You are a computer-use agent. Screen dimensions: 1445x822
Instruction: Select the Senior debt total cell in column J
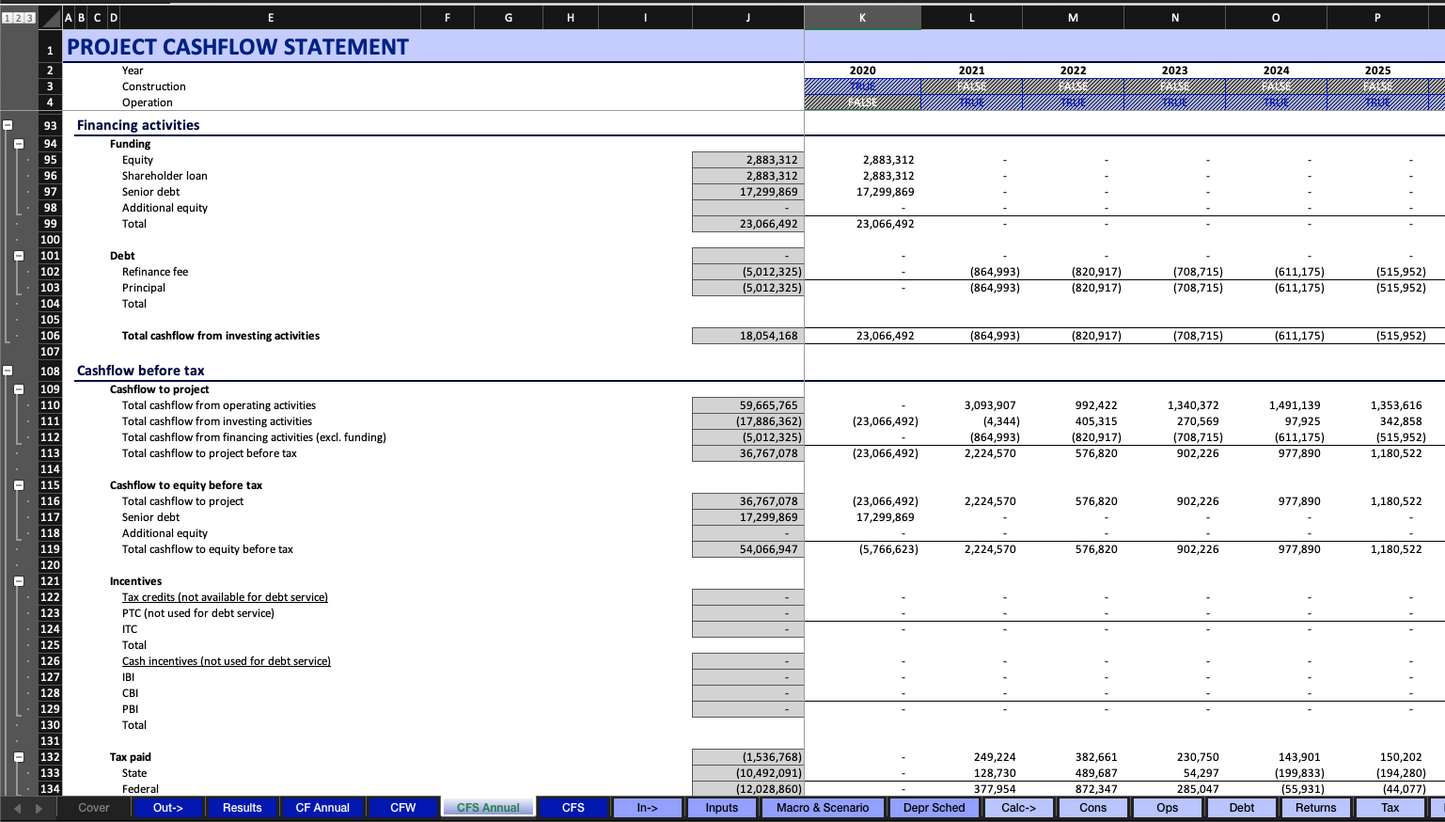tap(747, 192)
